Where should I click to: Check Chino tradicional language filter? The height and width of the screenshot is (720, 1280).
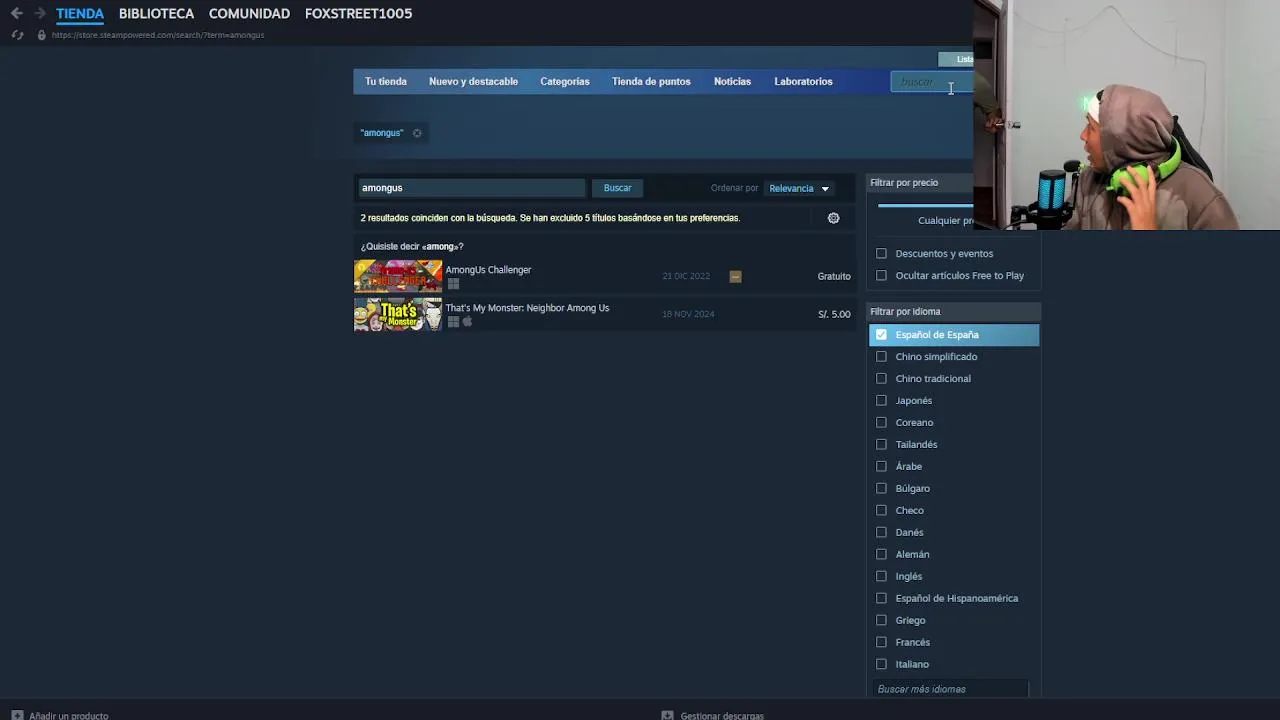881,379
